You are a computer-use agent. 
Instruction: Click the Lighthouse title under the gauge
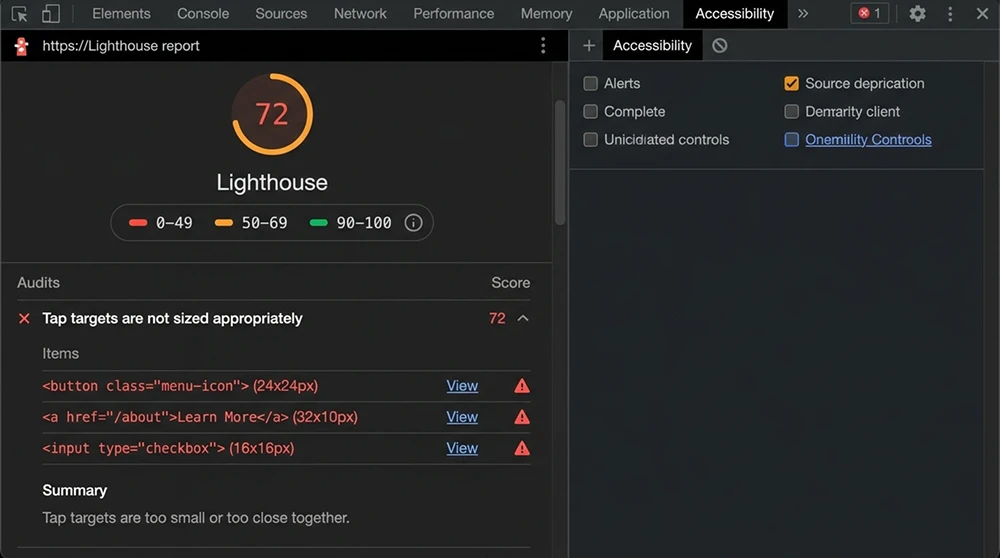272,182
